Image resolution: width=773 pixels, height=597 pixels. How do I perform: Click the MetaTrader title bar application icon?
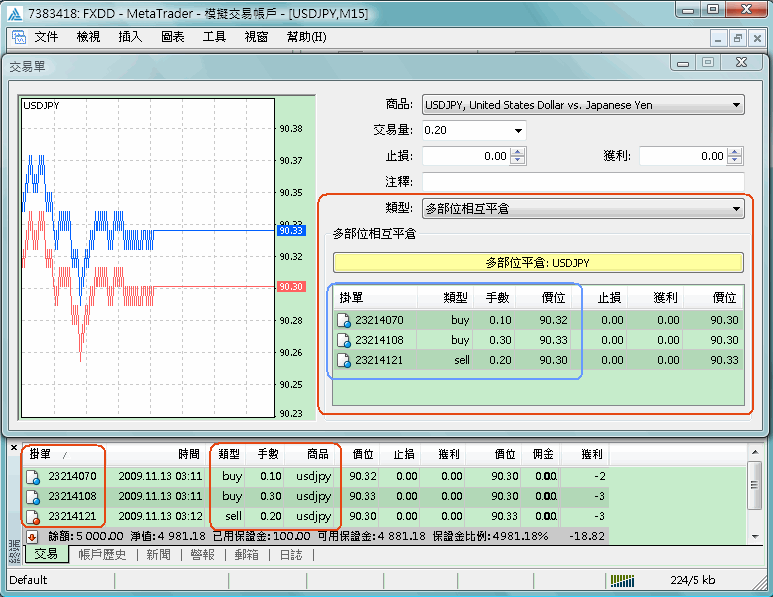(x=15, y=13)
